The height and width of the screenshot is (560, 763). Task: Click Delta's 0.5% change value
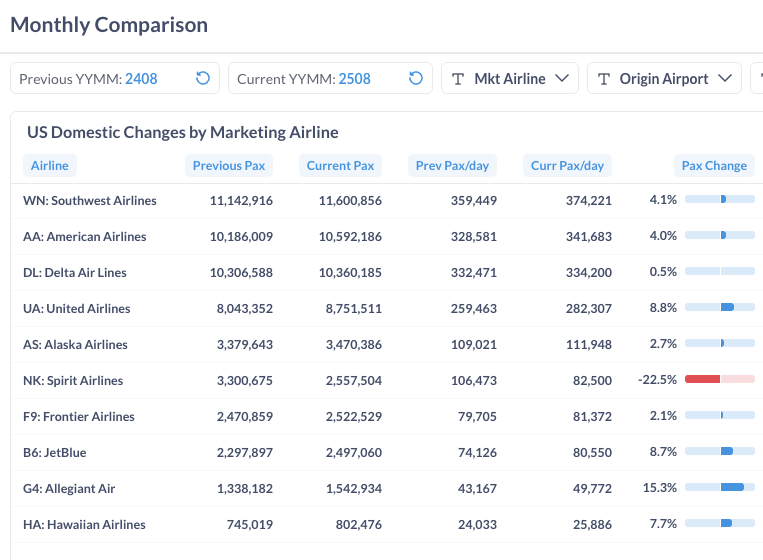coord(663,271)
